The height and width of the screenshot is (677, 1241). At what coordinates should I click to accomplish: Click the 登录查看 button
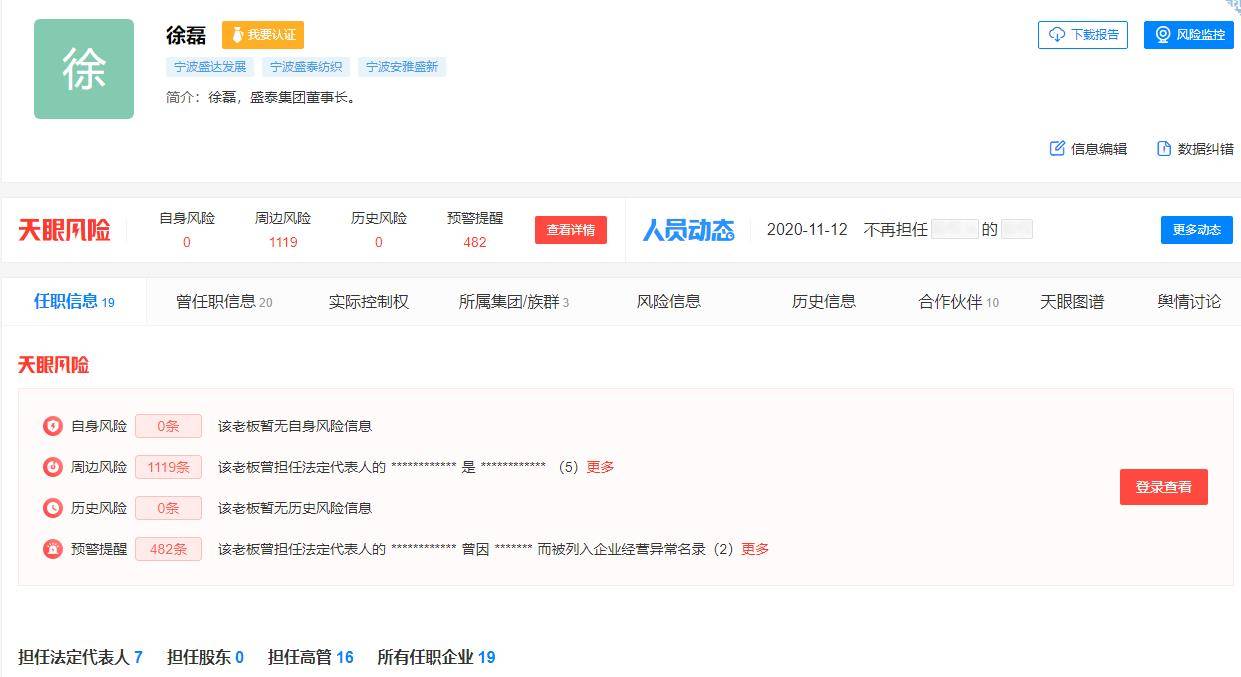coord(1163,487)
